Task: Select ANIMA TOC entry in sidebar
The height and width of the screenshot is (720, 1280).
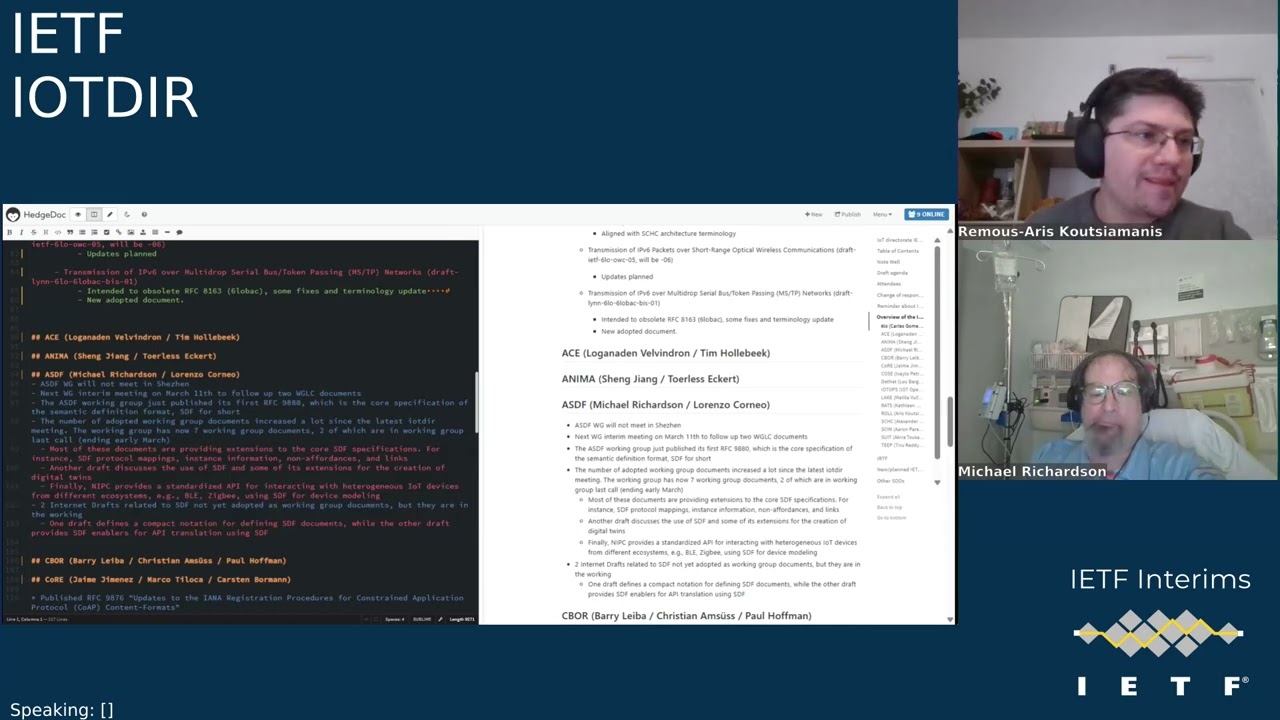Action: pos(900,342)
